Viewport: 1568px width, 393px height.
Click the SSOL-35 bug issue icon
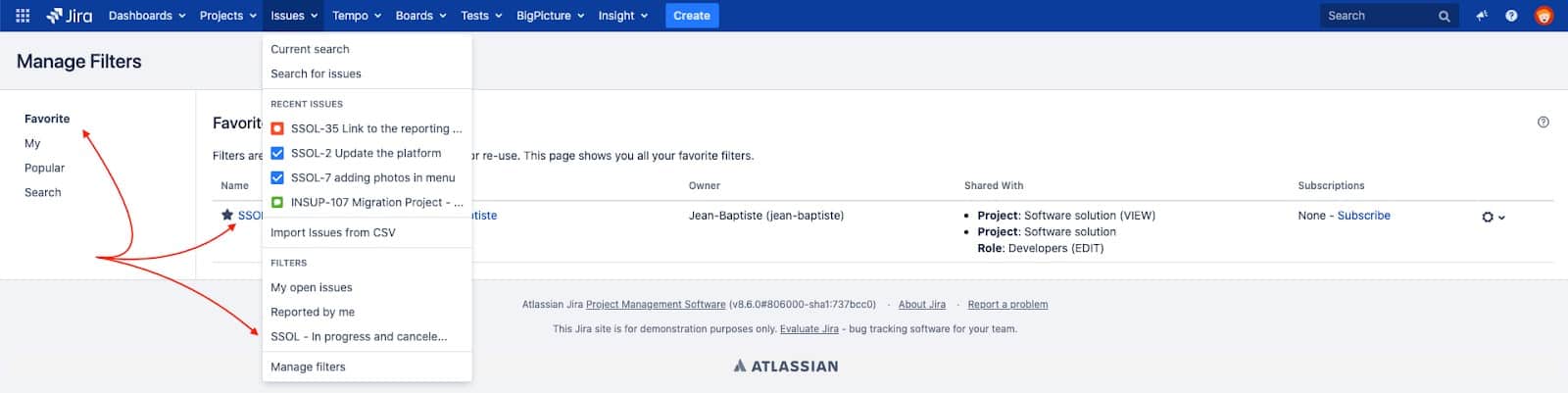[277, 128]
